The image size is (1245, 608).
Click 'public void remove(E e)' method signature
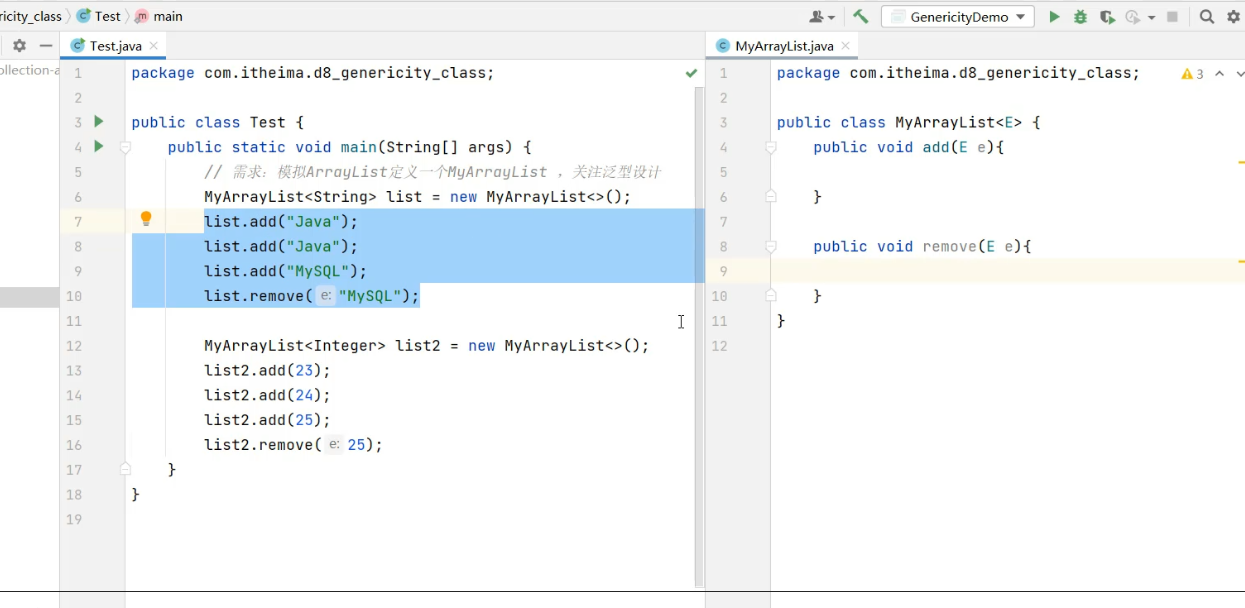coord(922,246)
